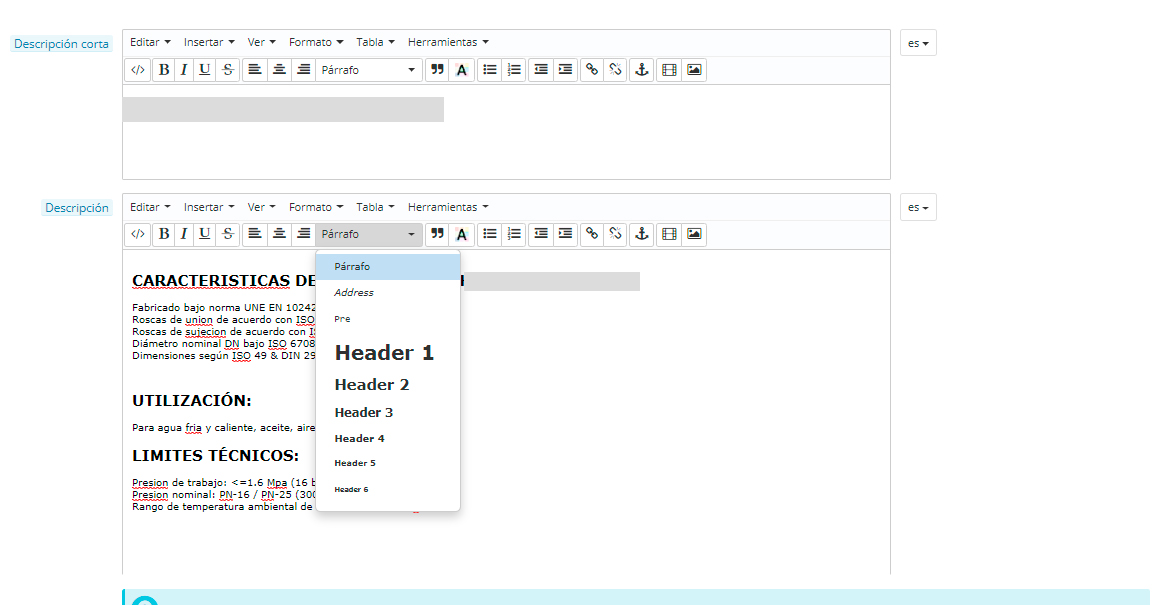Insert link in Descripción corta editor
This screenshot has width=1157, height=605.
tap(592, 70)
